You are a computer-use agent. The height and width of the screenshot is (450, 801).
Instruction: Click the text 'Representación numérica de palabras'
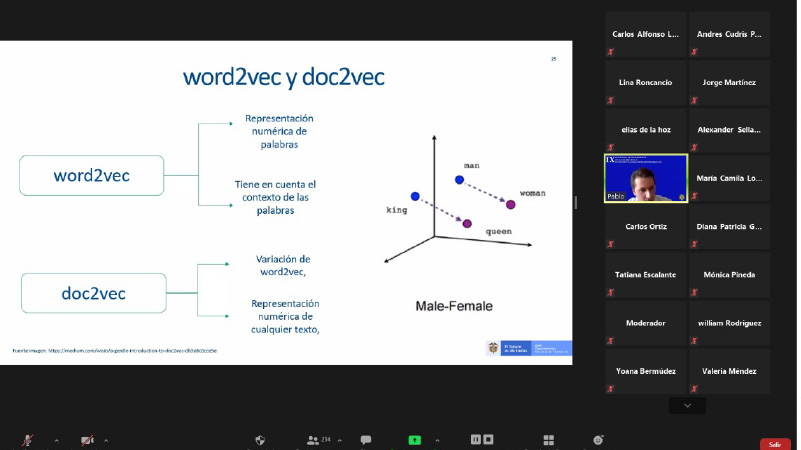pyautogui.click(x=279, y=131)
